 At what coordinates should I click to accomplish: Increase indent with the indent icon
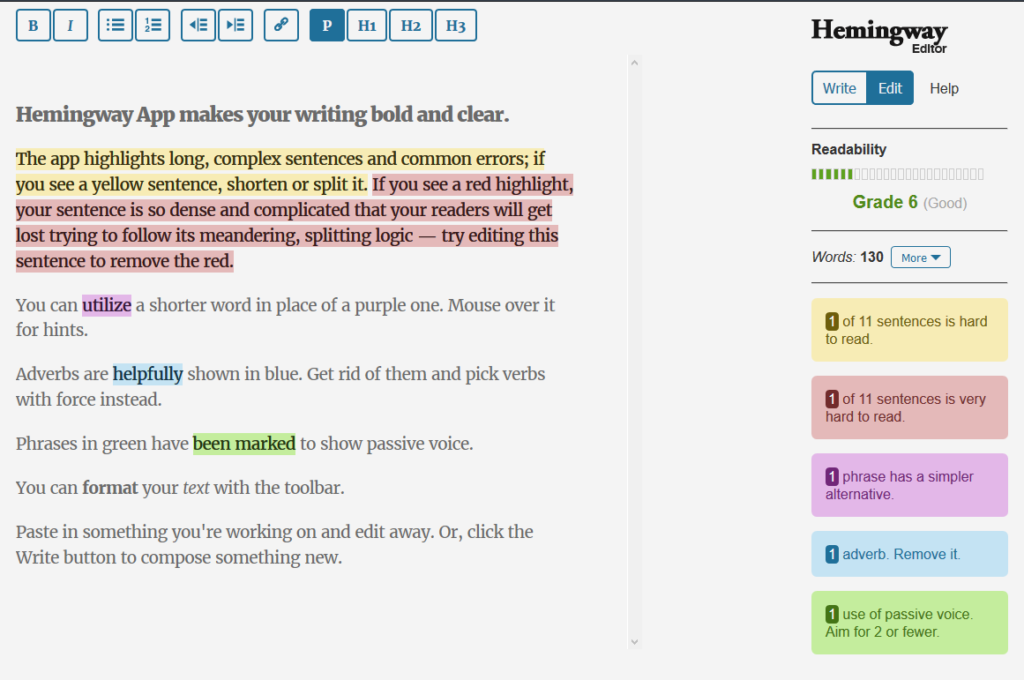coord(236,25)
